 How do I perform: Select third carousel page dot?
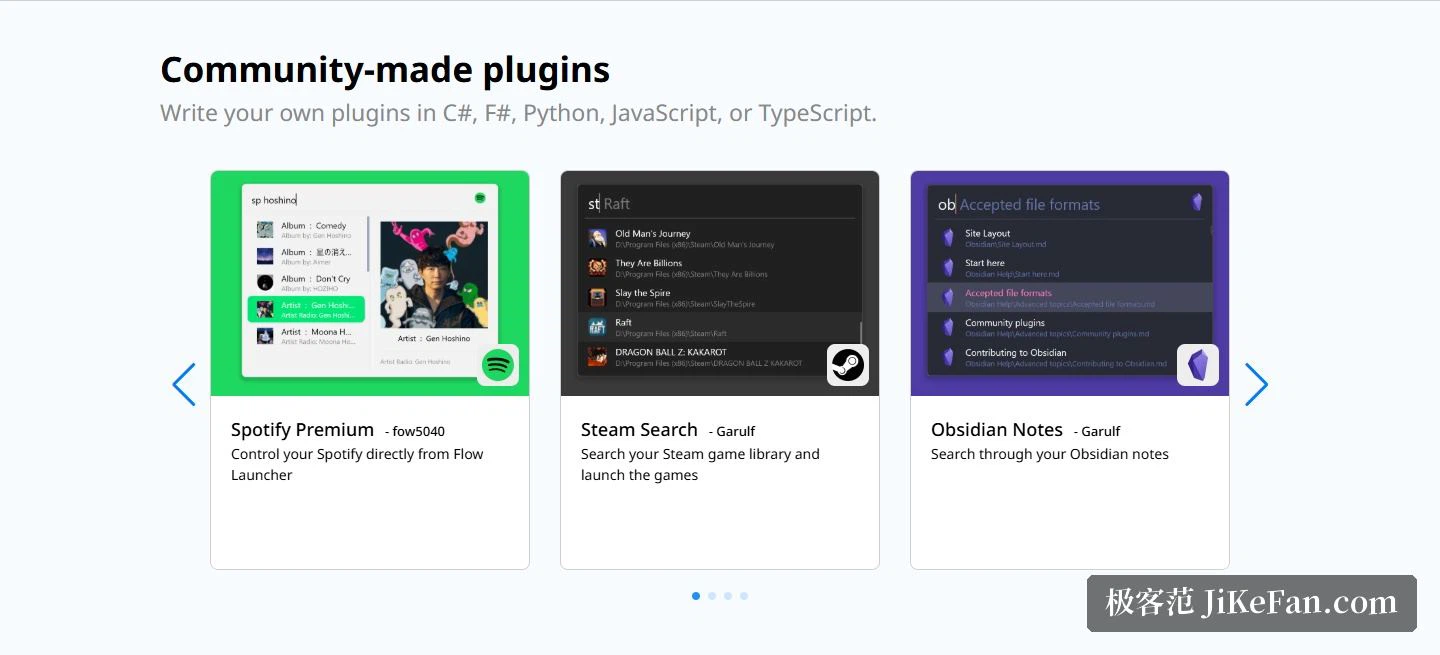point(728,596)
